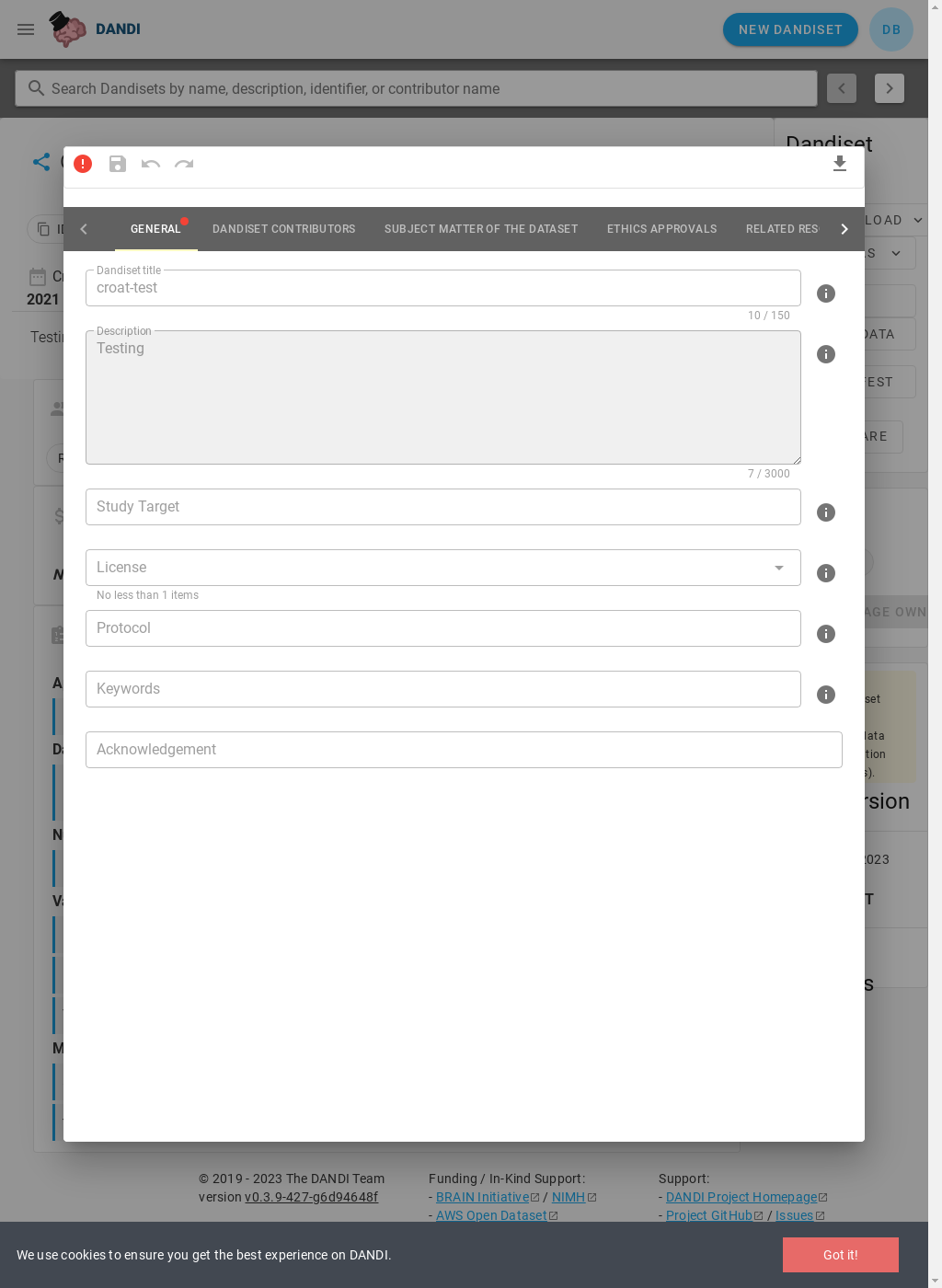
Task: Open the BRAIN Initiative link
Action: click(488, 1197)
